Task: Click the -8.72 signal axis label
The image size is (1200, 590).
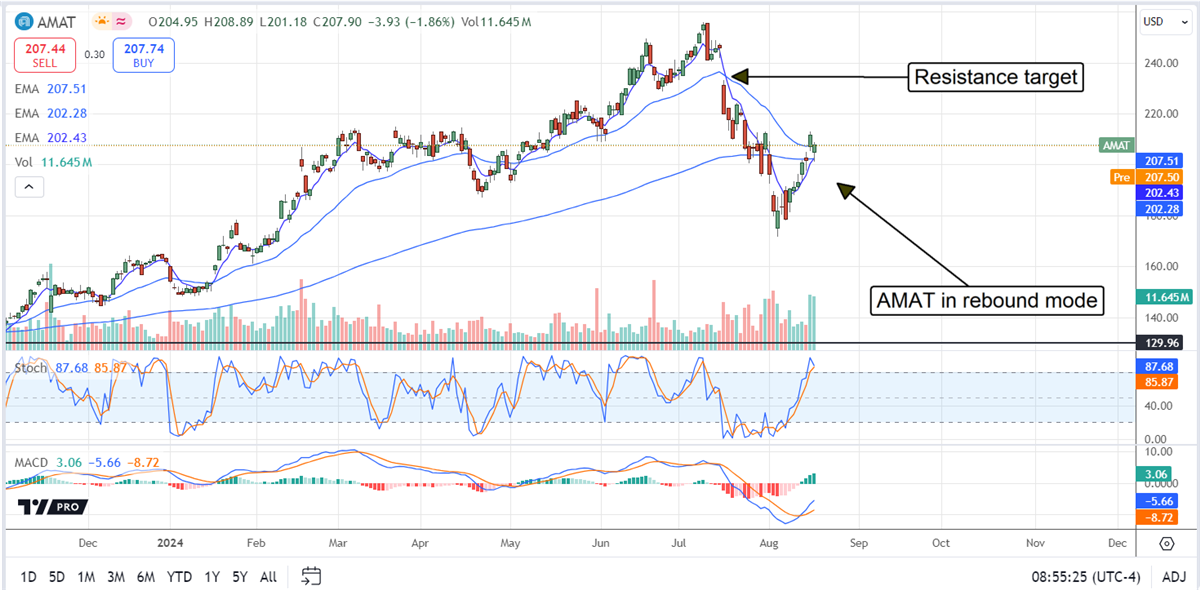Action: pos(1157,518)
